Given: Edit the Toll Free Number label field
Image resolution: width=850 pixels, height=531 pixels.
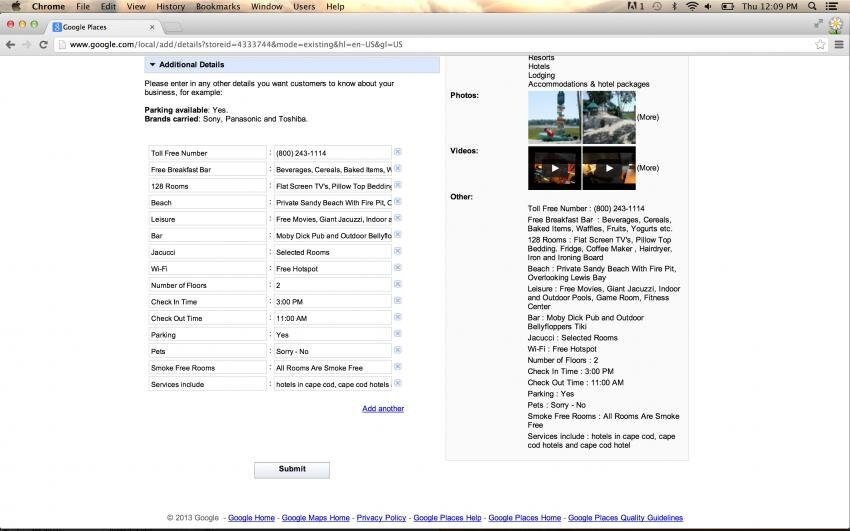Looking at the screenshot, I should pyautogui.click(x=207, y=153).
